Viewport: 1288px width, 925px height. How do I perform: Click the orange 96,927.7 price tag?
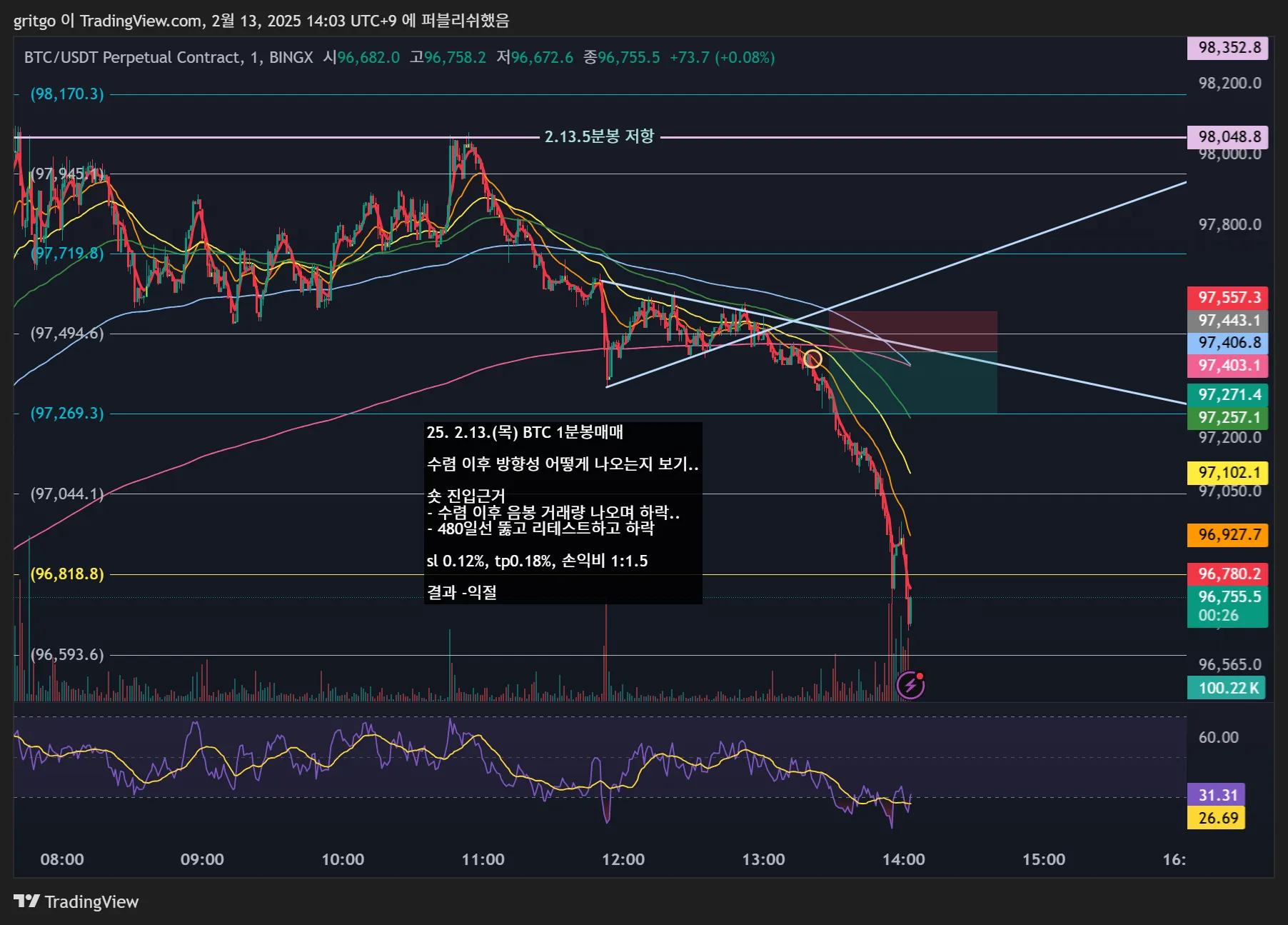[x=1228, y=534]
